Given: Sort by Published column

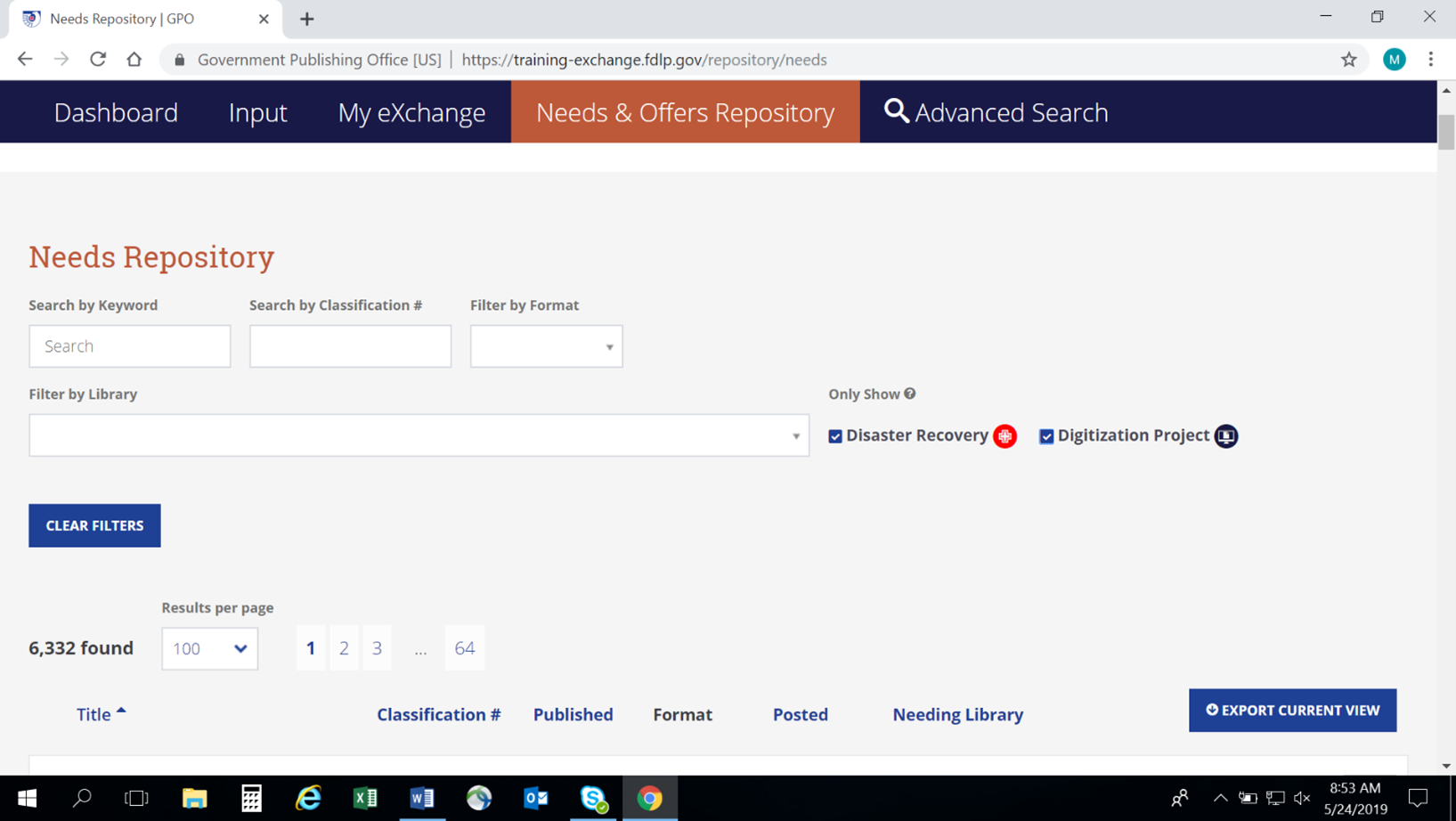Looking at the screenshot, I should (573, 714).
